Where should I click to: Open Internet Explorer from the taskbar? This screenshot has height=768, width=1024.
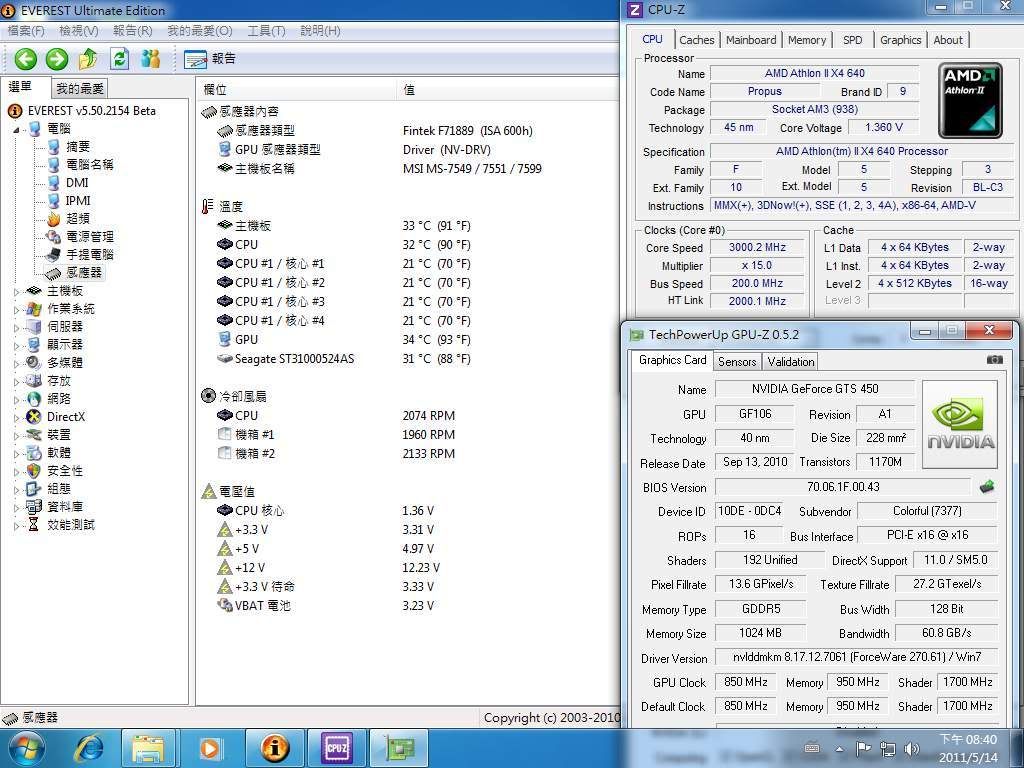click(89, 748)
